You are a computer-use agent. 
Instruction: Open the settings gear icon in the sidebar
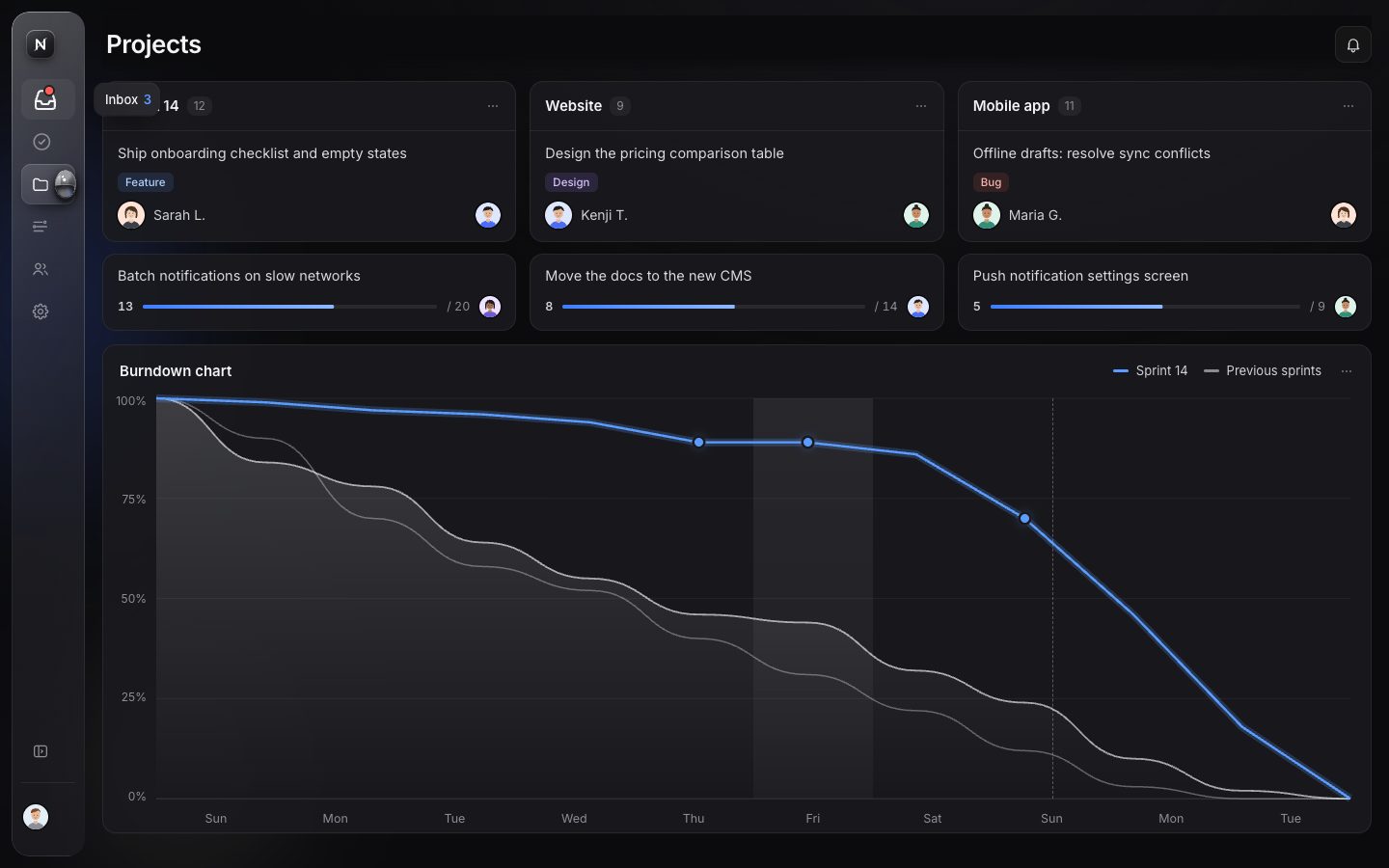41,312
